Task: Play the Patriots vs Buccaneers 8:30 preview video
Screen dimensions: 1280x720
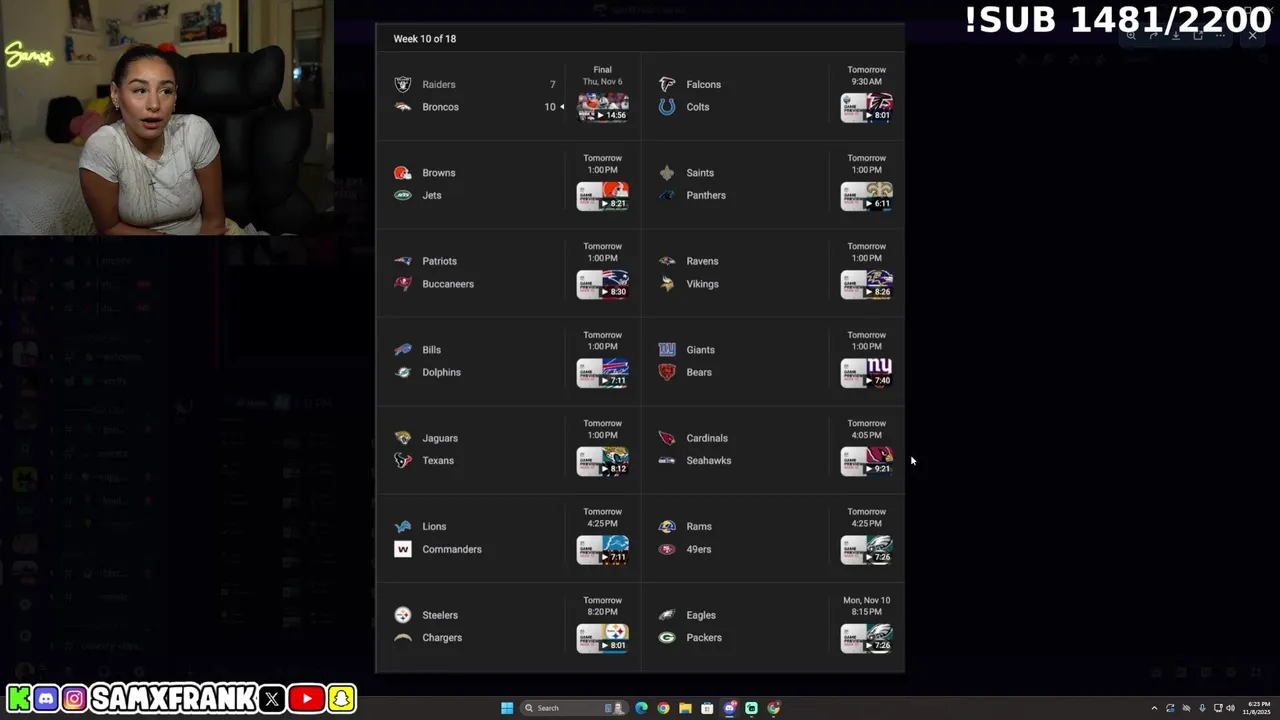Action: (603, 284)
